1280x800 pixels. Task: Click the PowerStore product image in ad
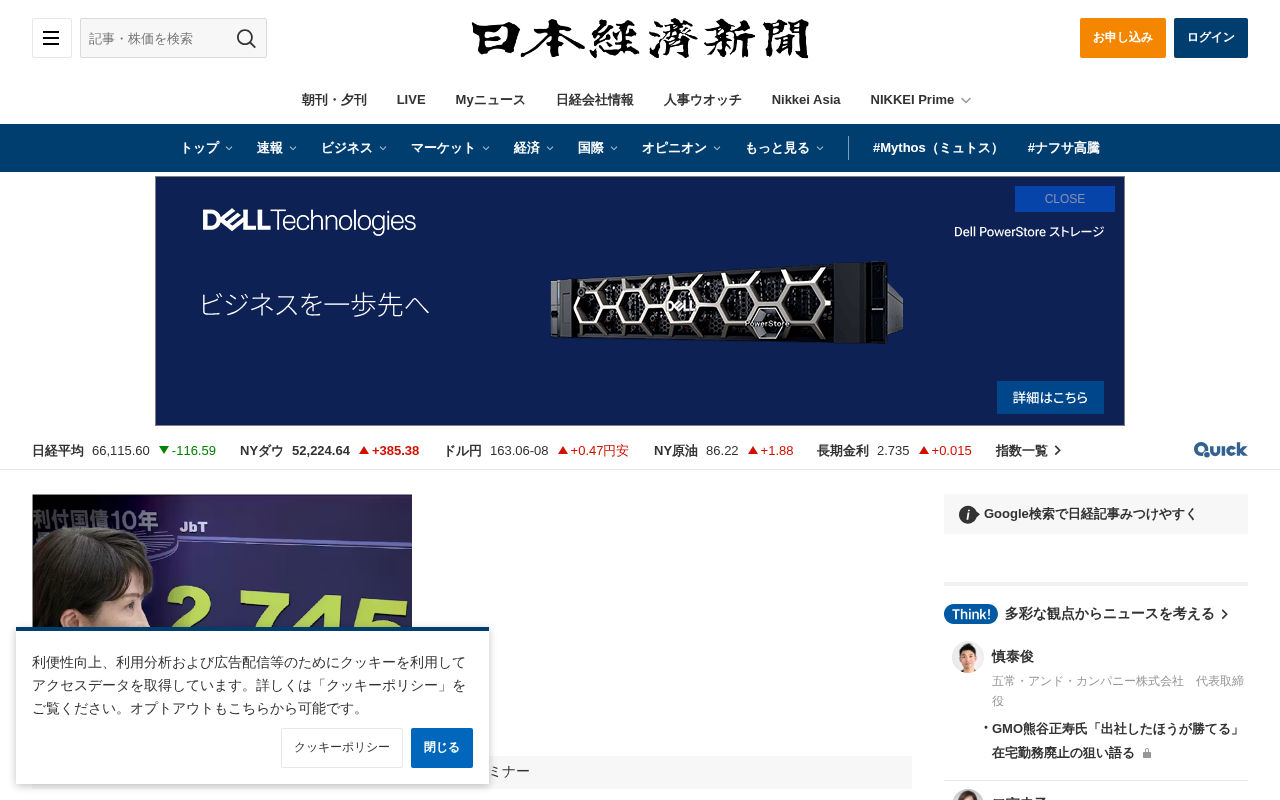coord(726,302)
